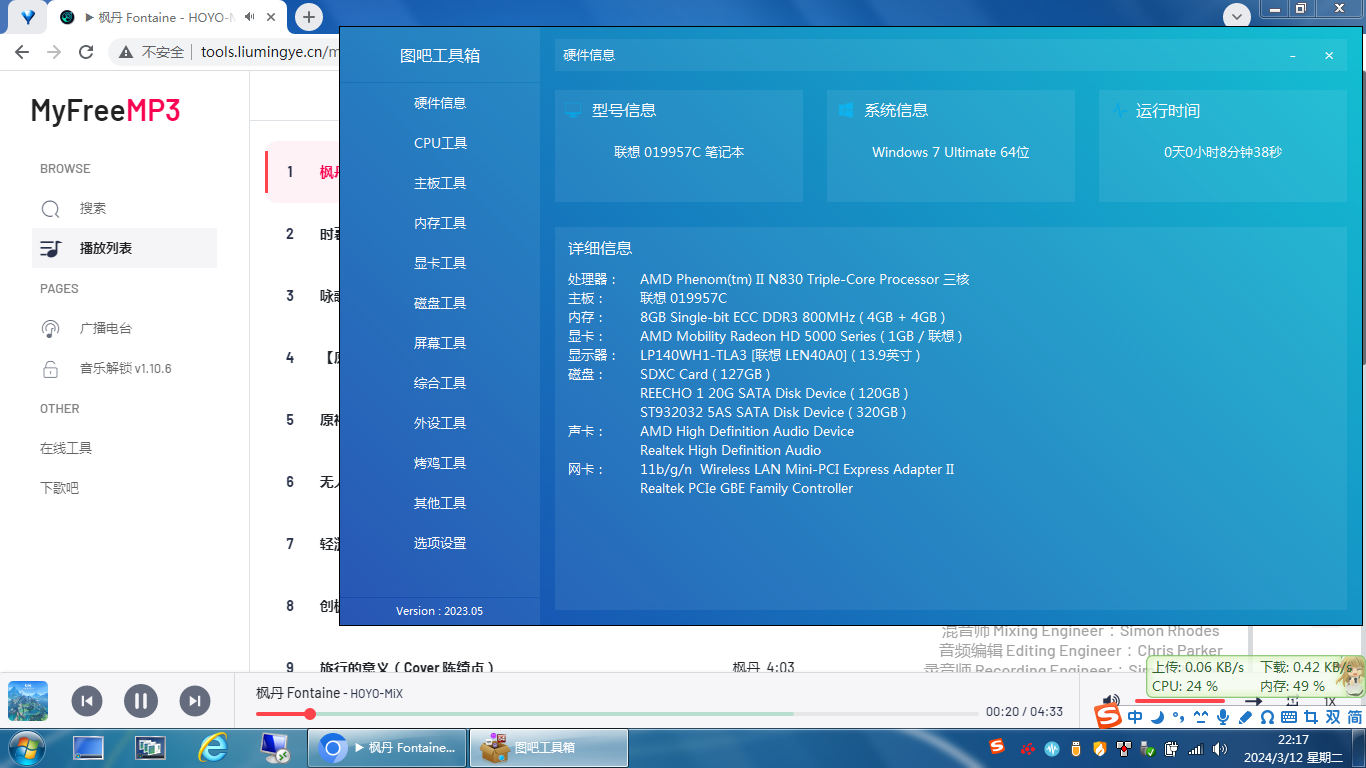1366x768 pixels.
Task: Open the IME handwriting pen icon
Action: [1245, 717]
